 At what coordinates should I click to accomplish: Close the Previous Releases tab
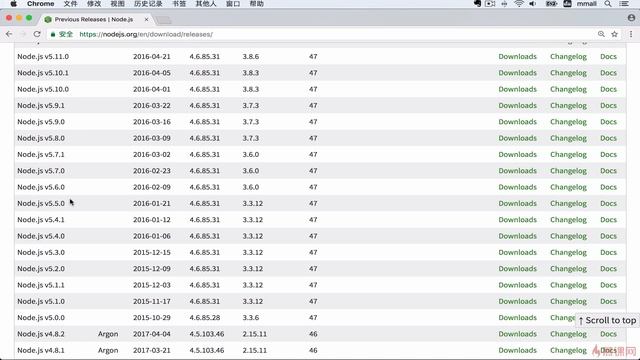click(x=146, y=19)
